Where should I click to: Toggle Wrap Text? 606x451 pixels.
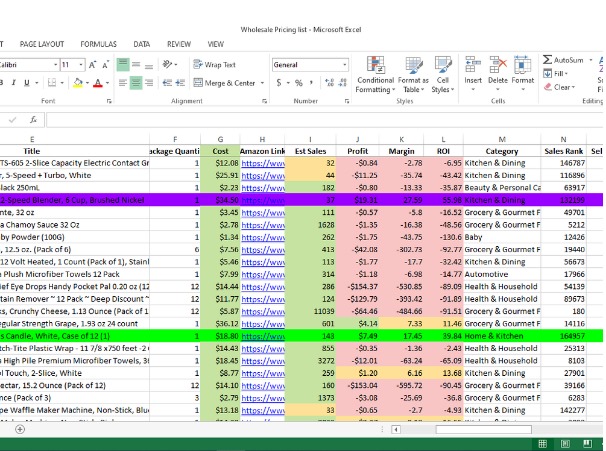(x=214, y=65)
